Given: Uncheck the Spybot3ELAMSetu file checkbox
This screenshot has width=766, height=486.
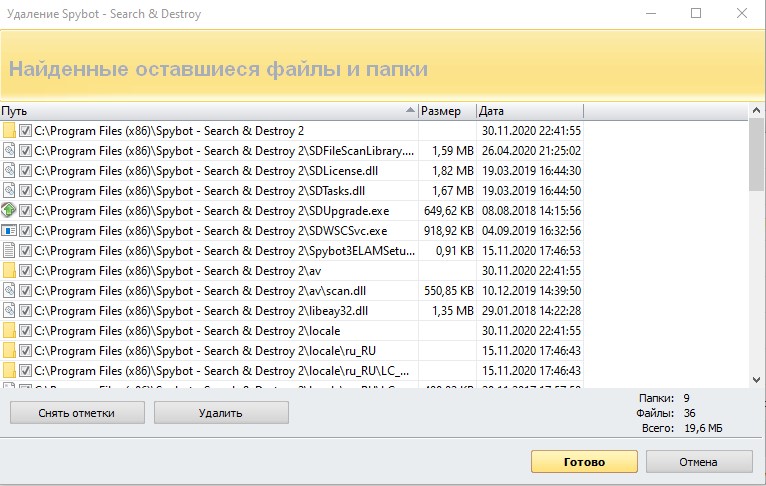Looking at the screenshot, I should pyautogui.click(x=25, y=251).
